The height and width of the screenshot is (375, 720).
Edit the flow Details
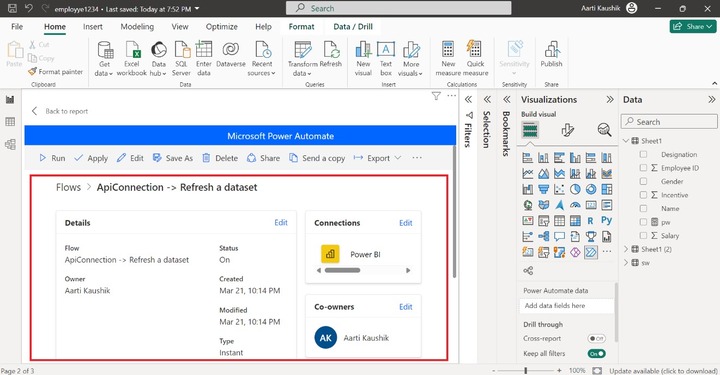[281, 223]
